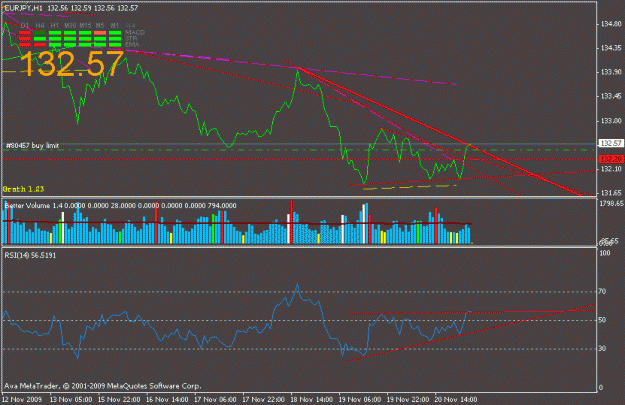
Task: Click the dark green MACD cell under H4
Action: point(40,33)
